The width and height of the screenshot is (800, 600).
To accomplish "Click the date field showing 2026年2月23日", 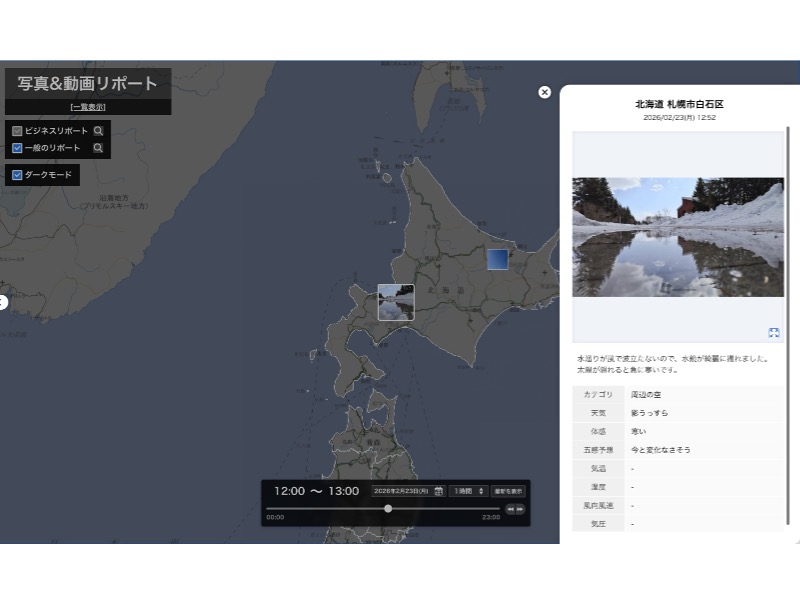I will click(401, 491).
